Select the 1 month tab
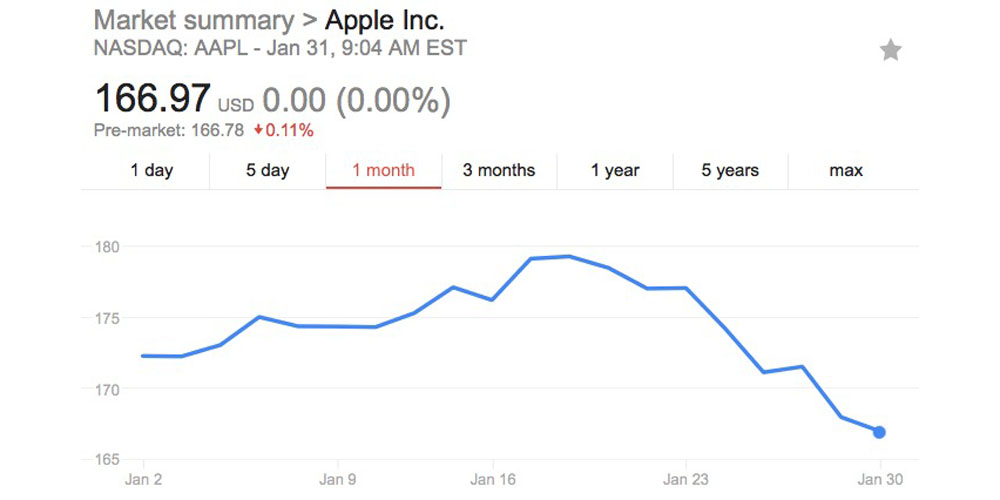Screen dimensions: 1000x500 383,170
